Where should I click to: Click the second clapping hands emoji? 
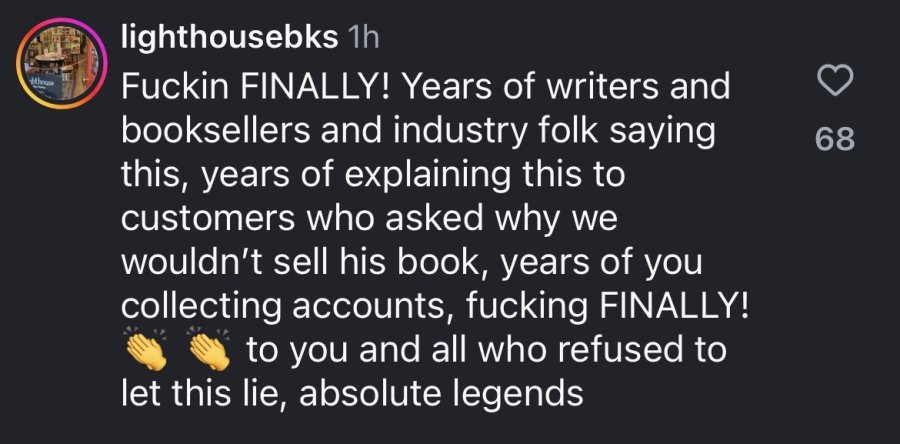(209, 351)
